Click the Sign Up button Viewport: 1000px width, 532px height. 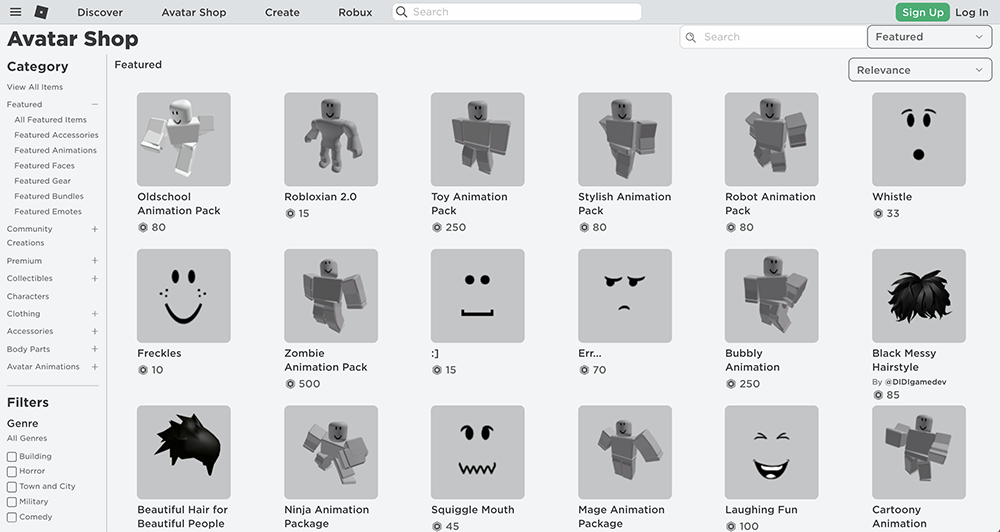(922, 12)
